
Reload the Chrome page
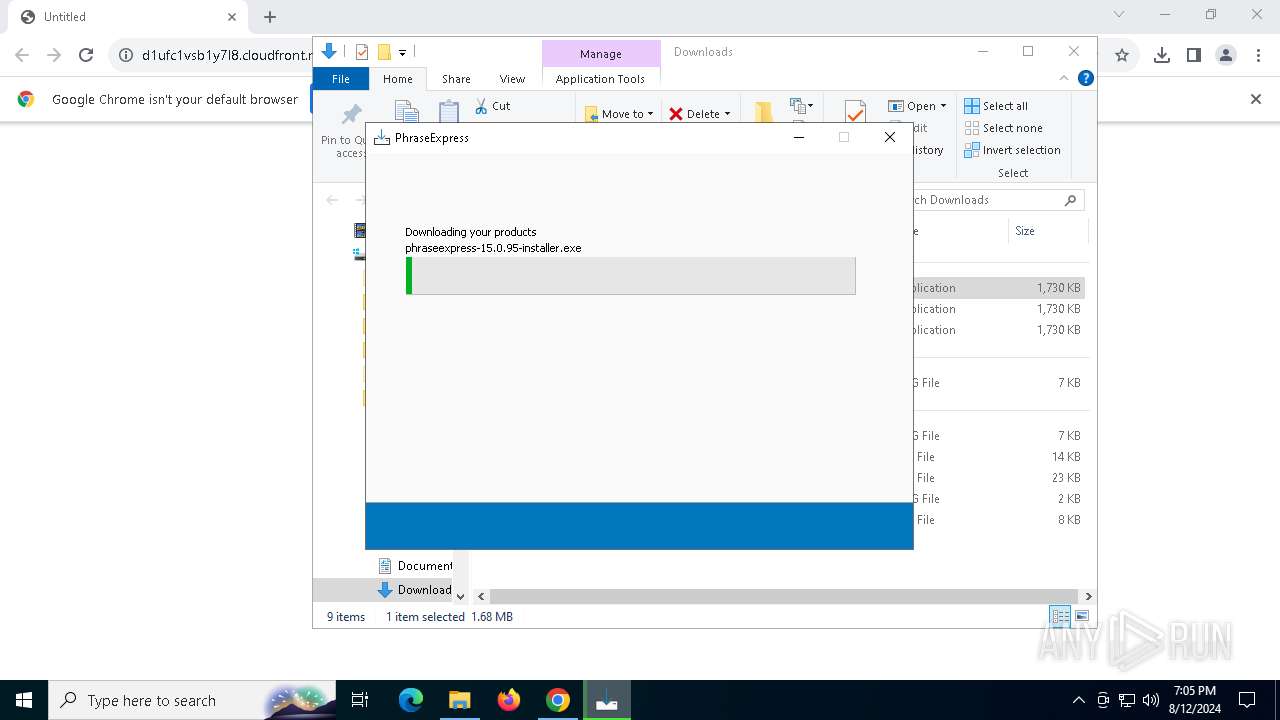pos(86,56)
